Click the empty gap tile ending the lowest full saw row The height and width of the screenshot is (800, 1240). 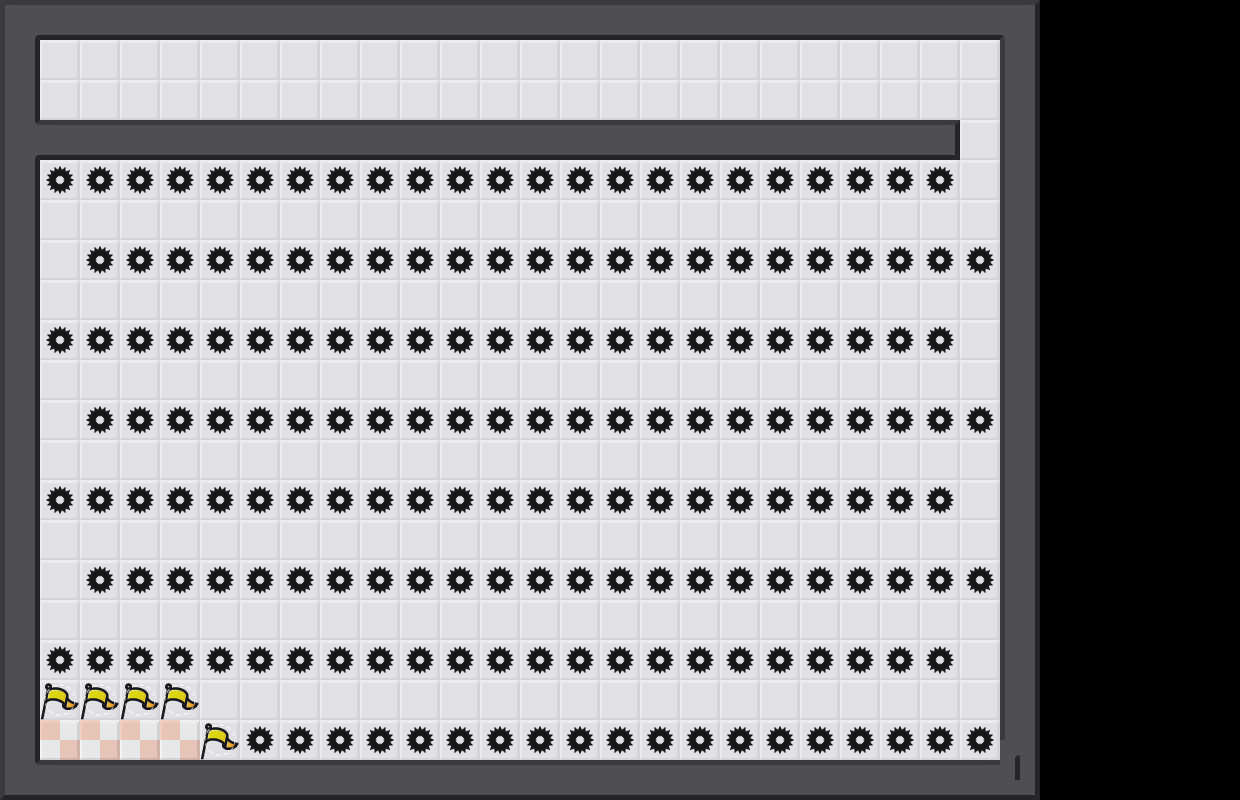pyautogui.click(x=980, y=660)
